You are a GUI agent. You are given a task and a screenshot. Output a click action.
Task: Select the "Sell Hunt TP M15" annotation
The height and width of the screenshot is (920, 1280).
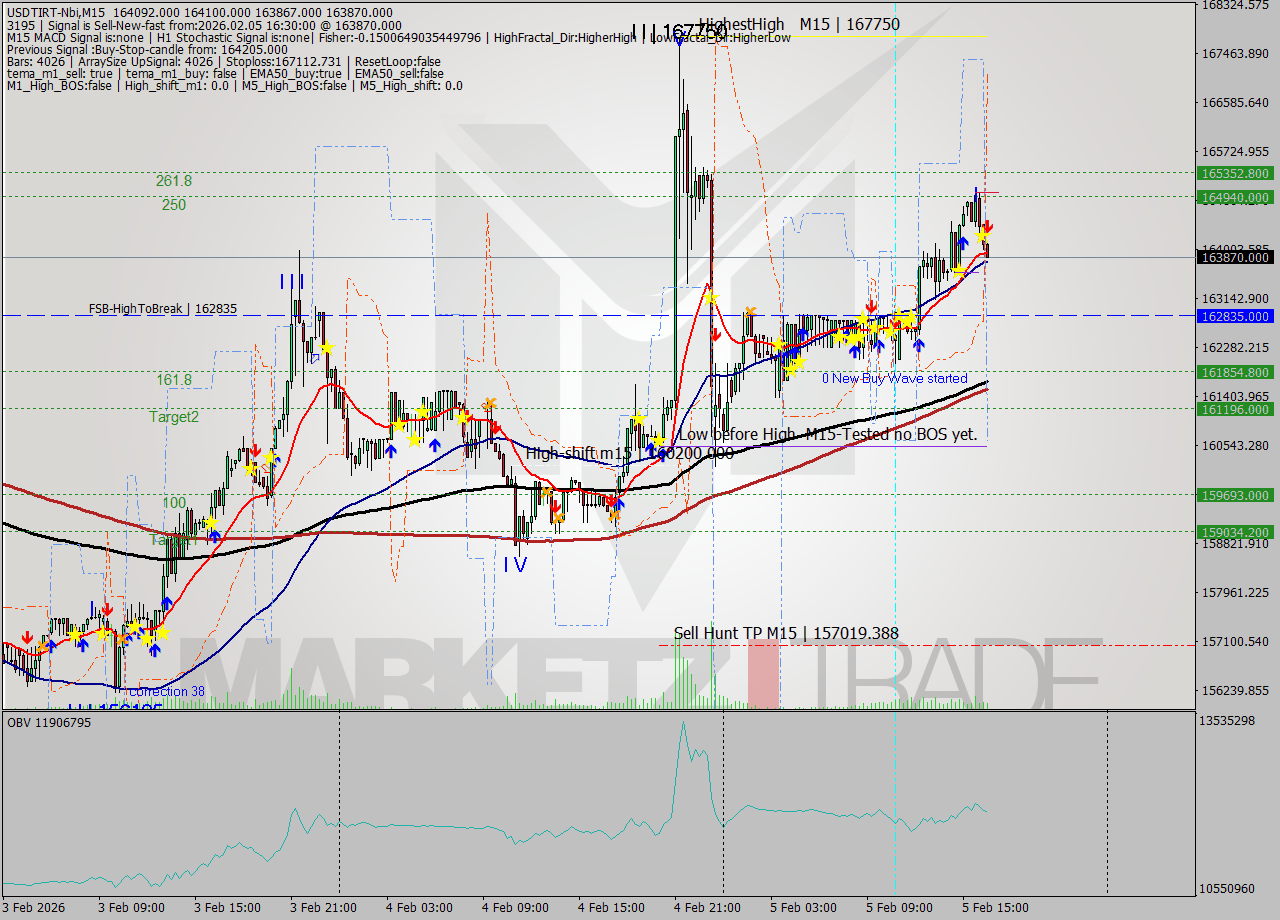pos(785,633)
